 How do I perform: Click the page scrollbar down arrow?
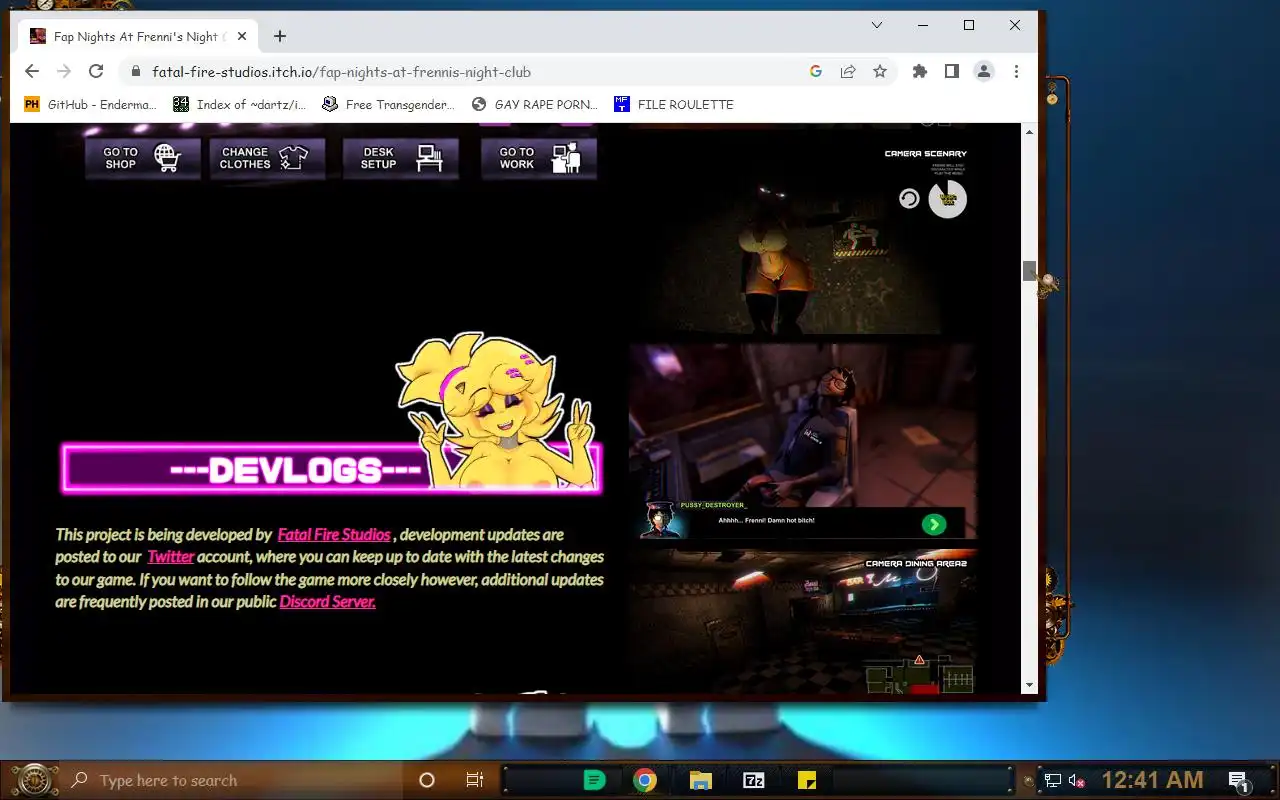point(1029,686)
